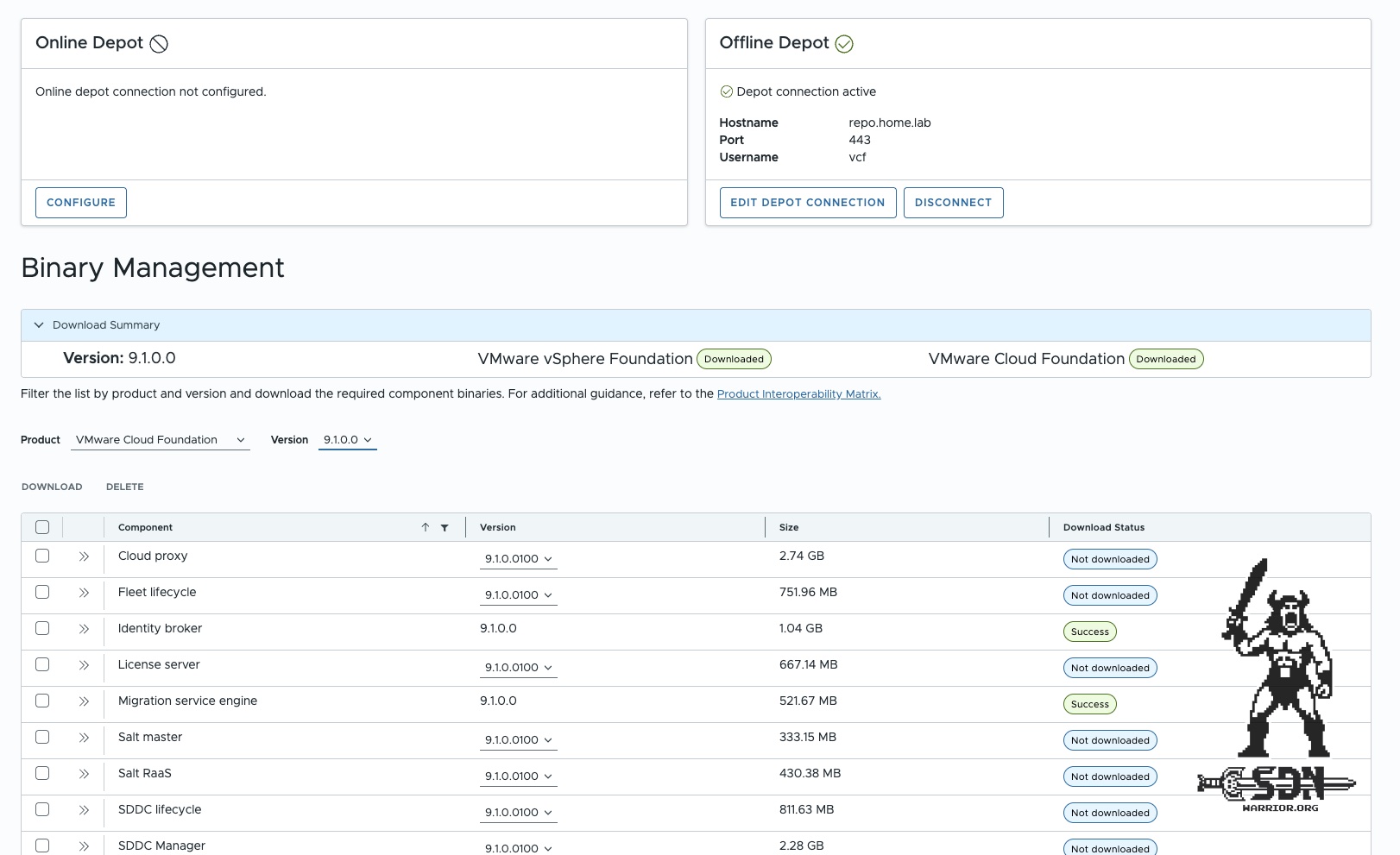Open version dropdown for Fleet lifecycle
The image size is (1400, 855).
point(519,595)
